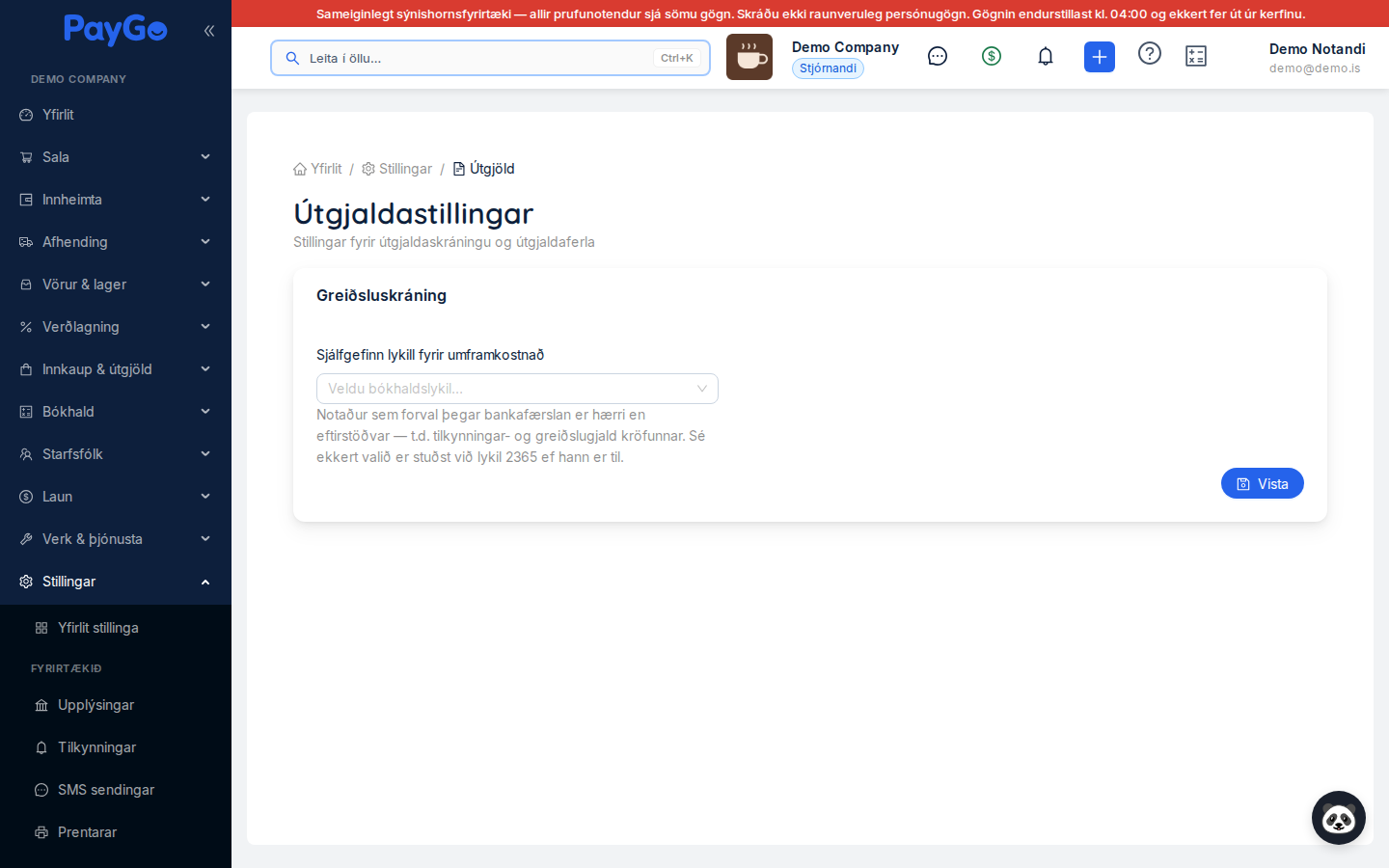Click the Stjórnandi role badge
Image resolution: width=1389 pixels, height=868 pixels.
[x=828, y=68]
